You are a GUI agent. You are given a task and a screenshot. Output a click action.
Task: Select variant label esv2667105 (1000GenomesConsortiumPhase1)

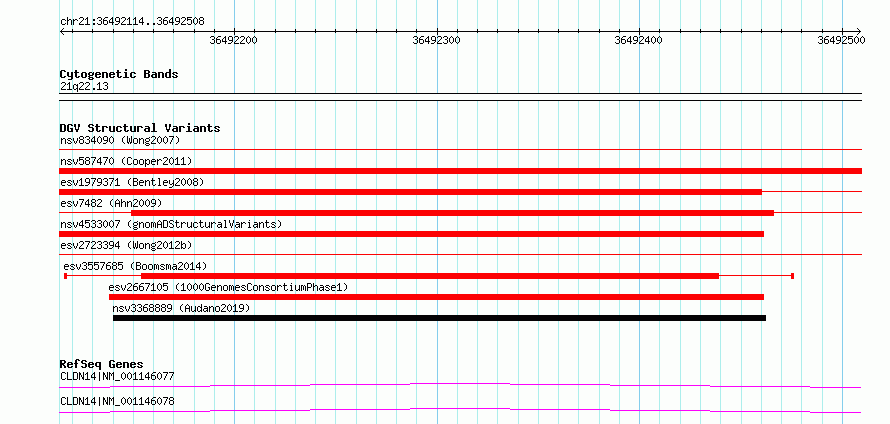[x=228, y=287]
